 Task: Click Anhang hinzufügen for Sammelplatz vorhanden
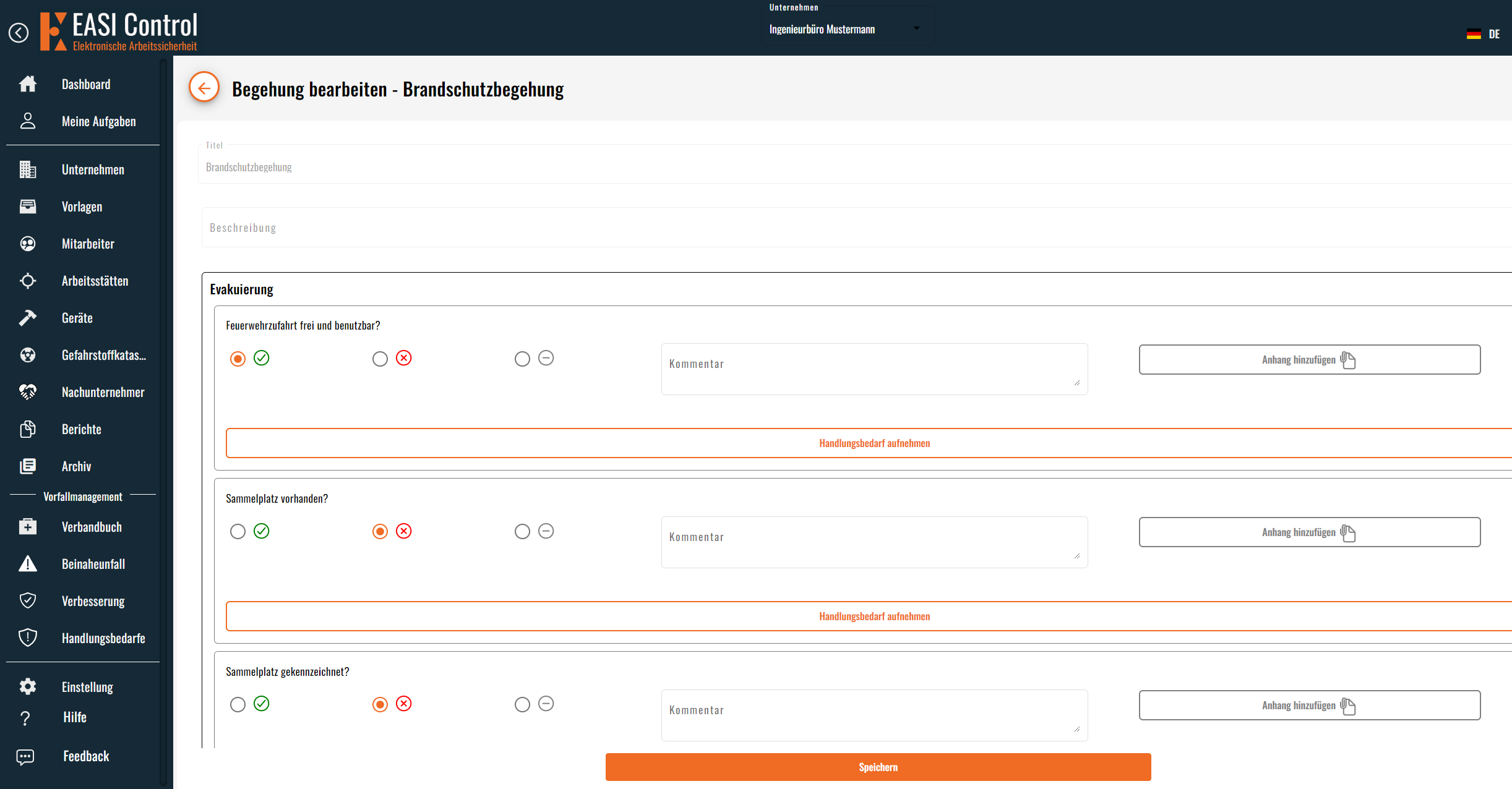pyautogui.click(x=1309, y=532)
